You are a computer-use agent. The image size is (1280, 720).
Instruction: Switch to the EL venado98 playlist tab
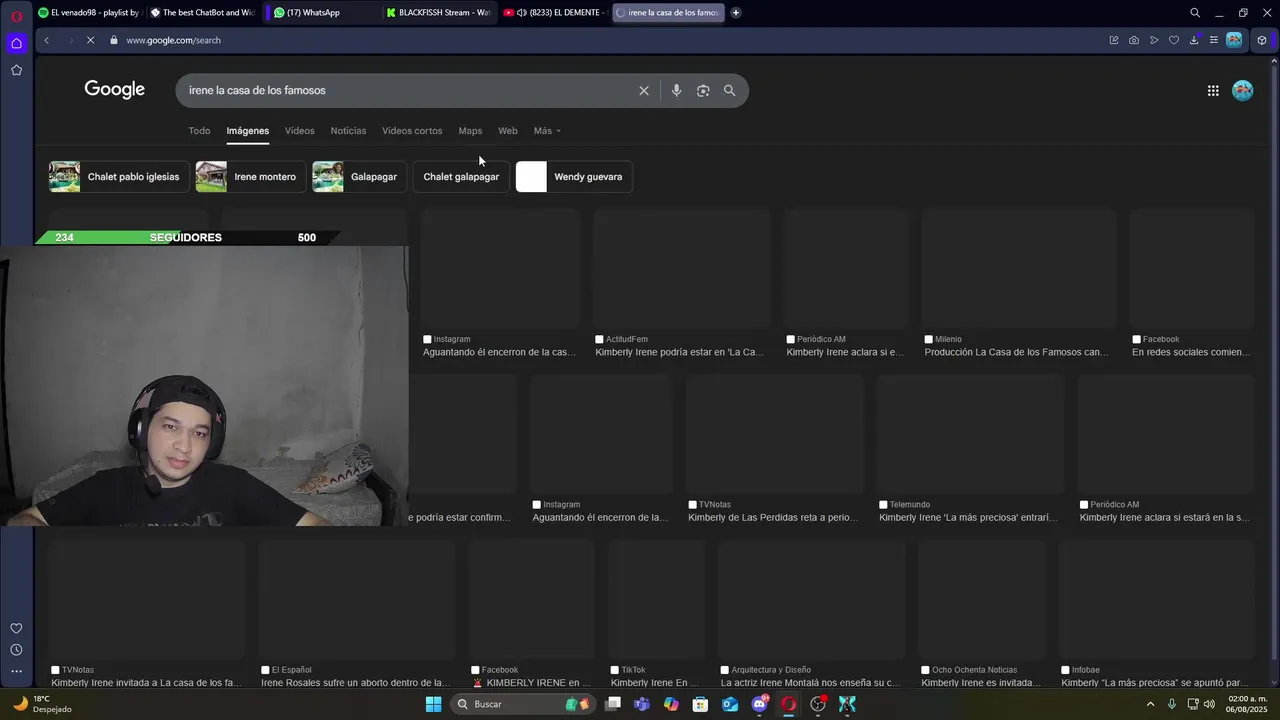[x=89, y=13]
